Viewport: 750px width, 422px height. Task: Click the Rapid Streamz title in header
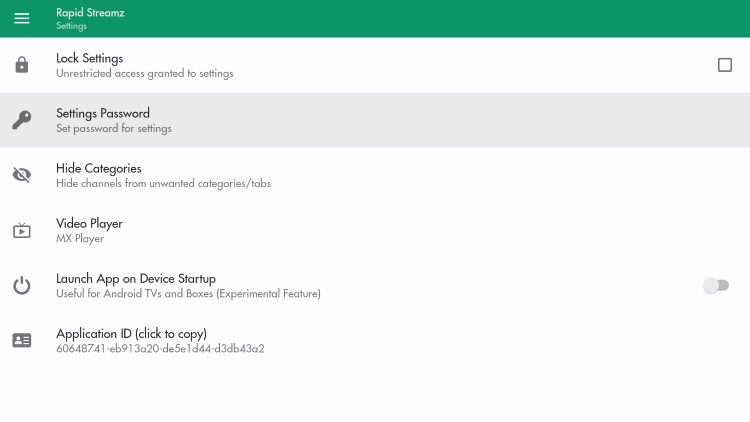point(90,12)
